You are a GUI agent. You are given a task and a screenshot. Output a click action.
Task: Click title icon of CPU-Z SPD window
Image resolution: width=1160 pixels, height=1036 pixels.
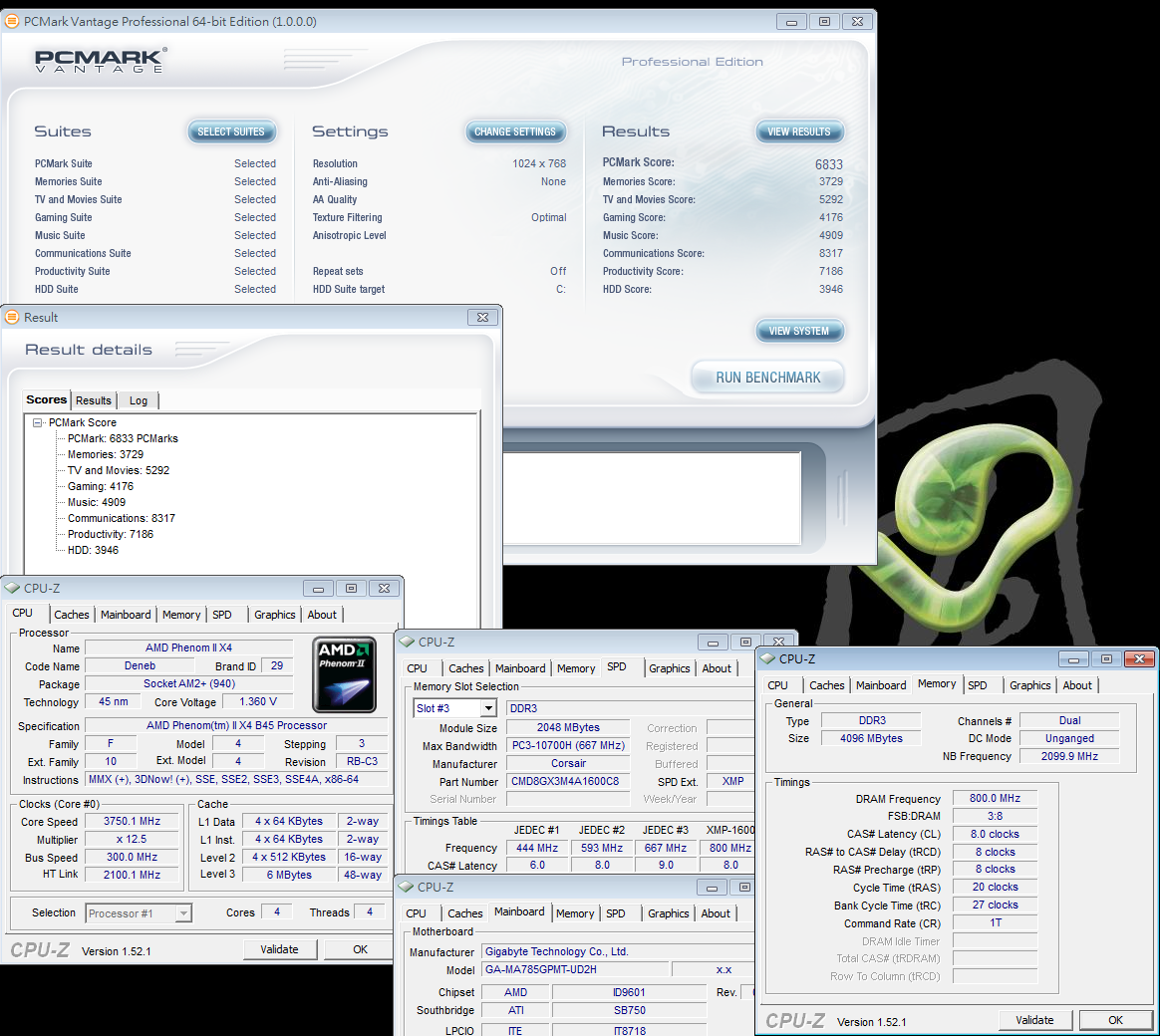(407, 642)
